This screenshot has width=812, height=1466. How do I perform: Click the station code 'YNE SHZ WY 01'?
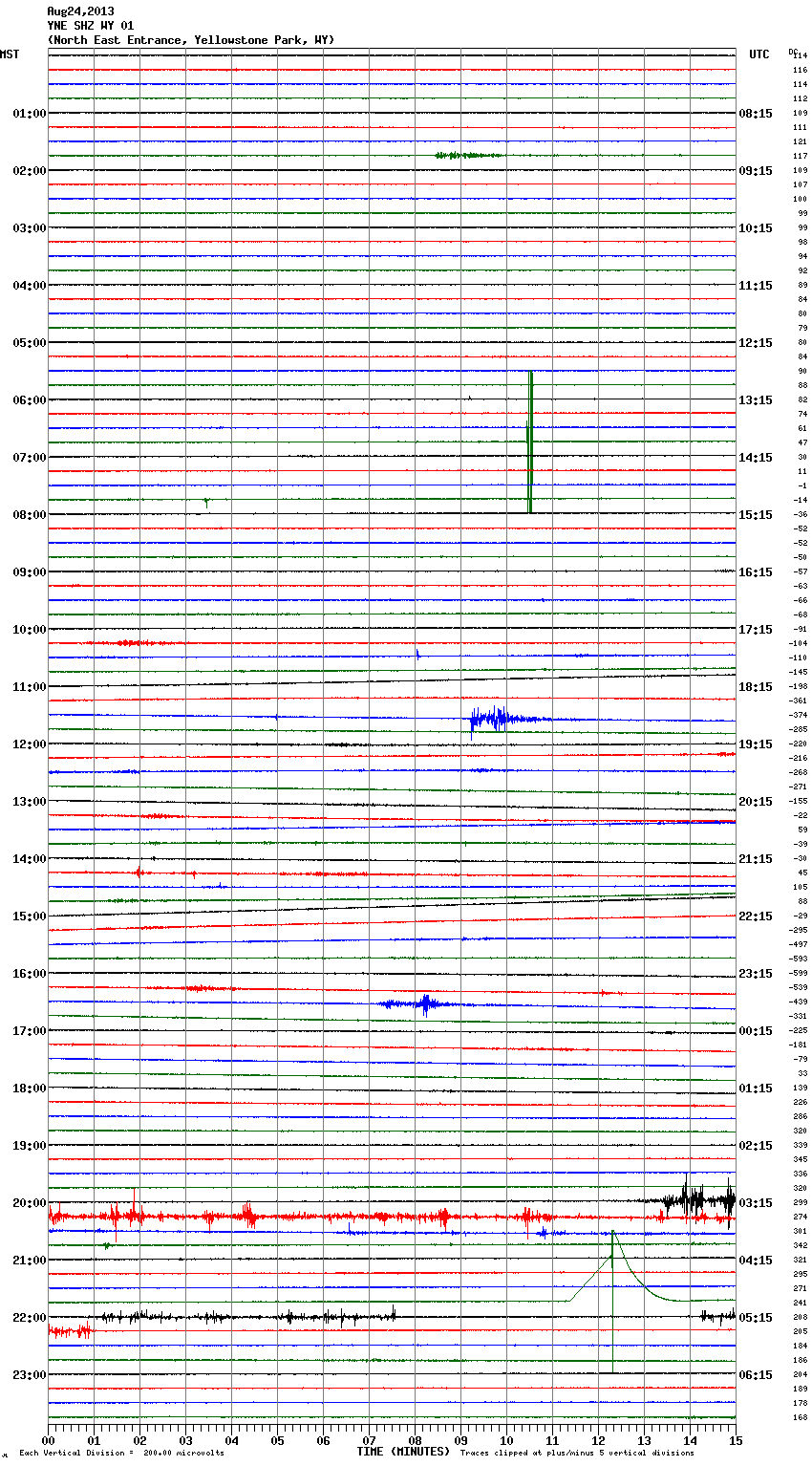tap(91, 26)
